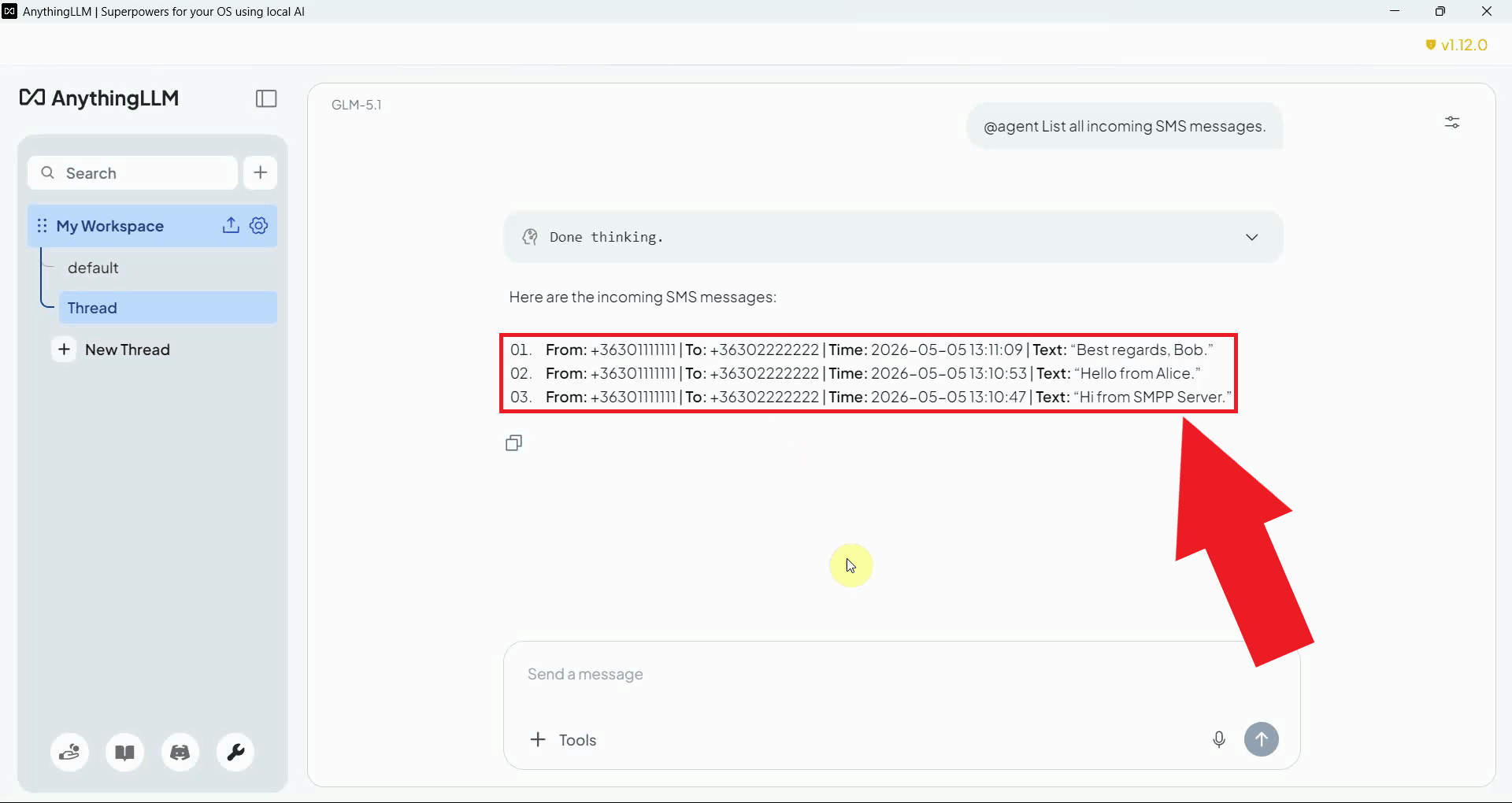Click the v1.12.0 version label
Viewport: 1512px width, 803px height.
point(1457,45)
